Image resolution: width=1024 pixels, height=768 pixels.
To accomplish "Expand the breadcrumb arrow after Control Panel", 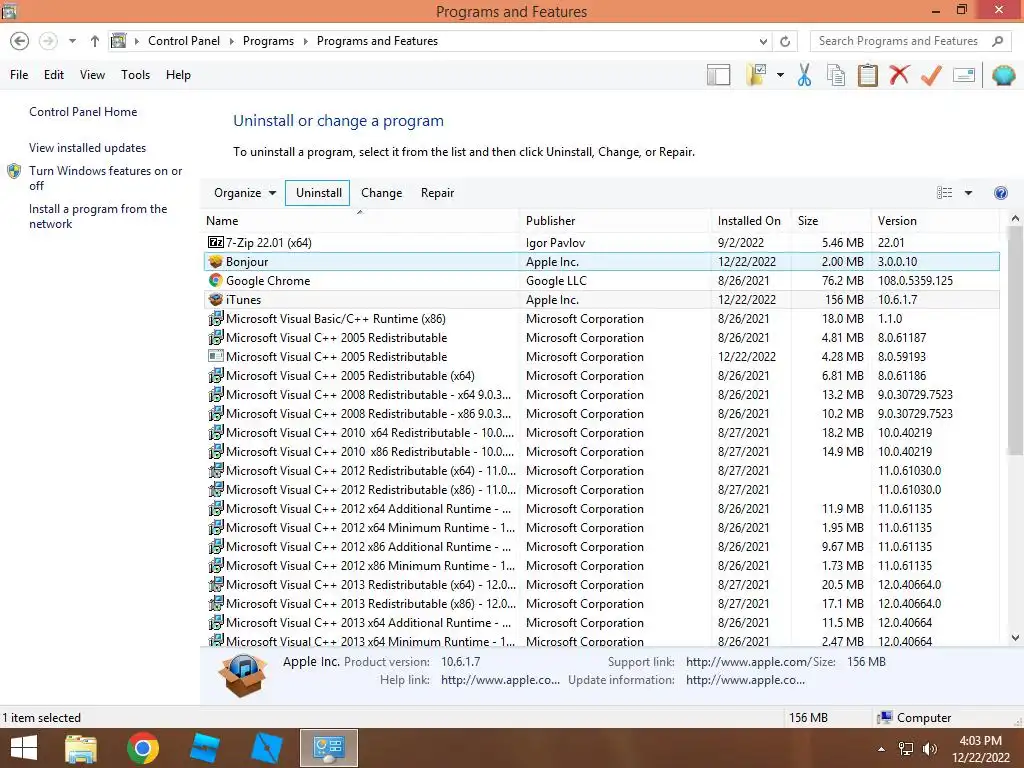I will 231,41.
